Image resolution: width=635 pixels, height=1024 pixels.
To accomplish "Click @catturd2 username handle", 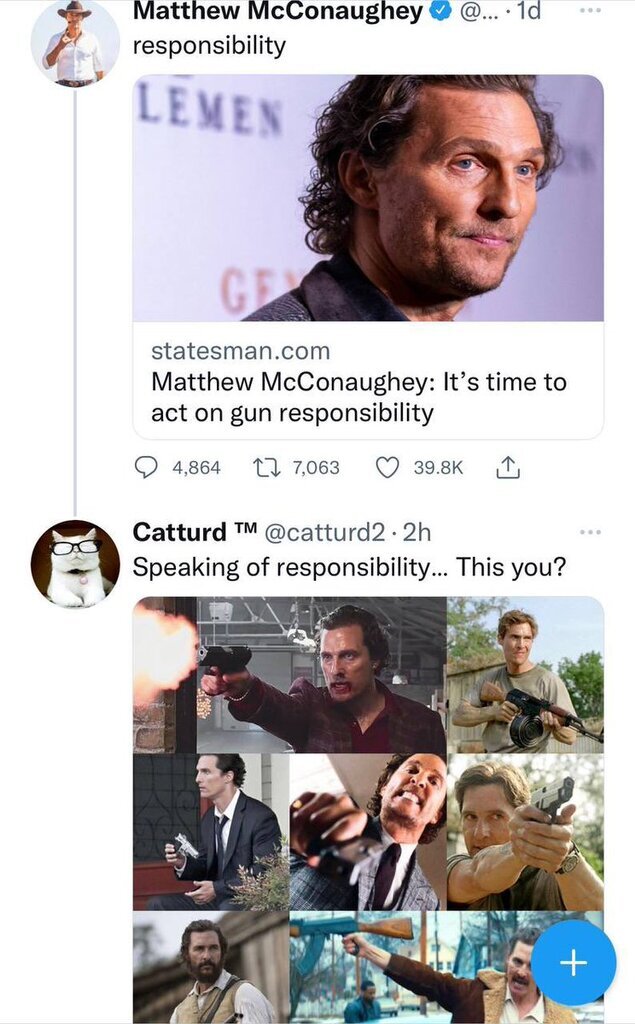I will click(327, 533).
